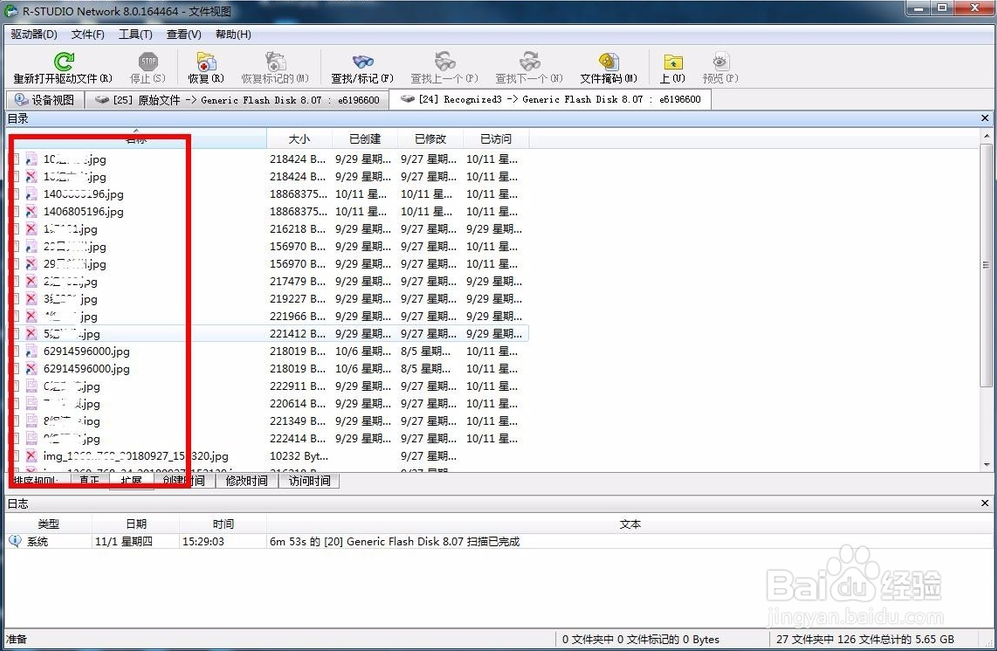This screenshot has width=997, height=651.
Task: Click the R-Studio app icon in the title bar
Action: [11, 11]
